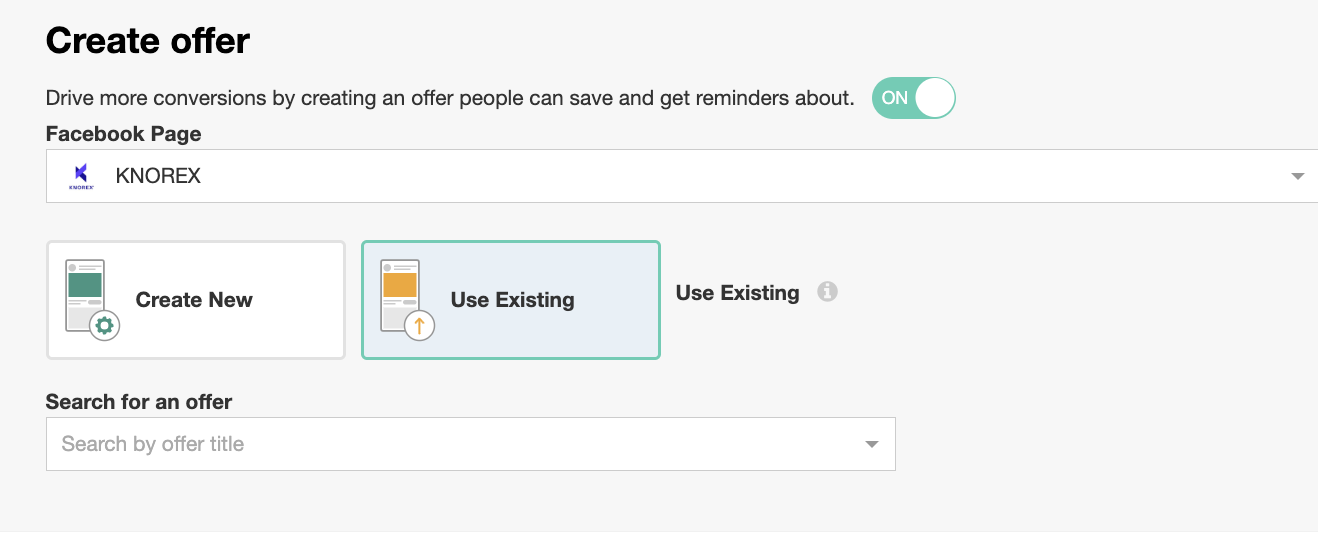Click the Facebook Page field label
The height and width of the screenshot is (536, 1318).
click(123, 134)
